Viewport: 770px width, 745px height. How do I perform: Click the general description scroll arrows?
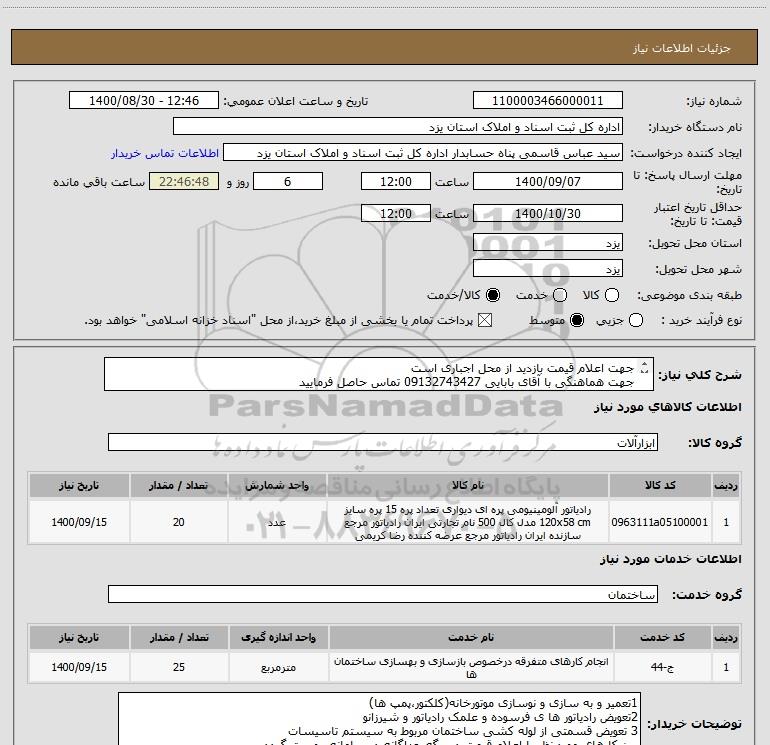click(x=645, y=367)
